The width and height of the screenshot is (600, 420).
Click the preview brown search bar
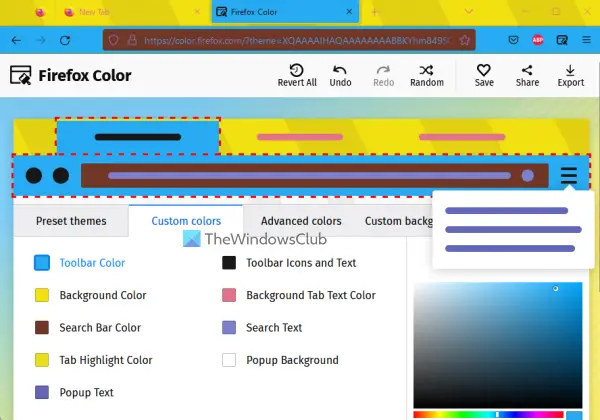click(315, 176)
